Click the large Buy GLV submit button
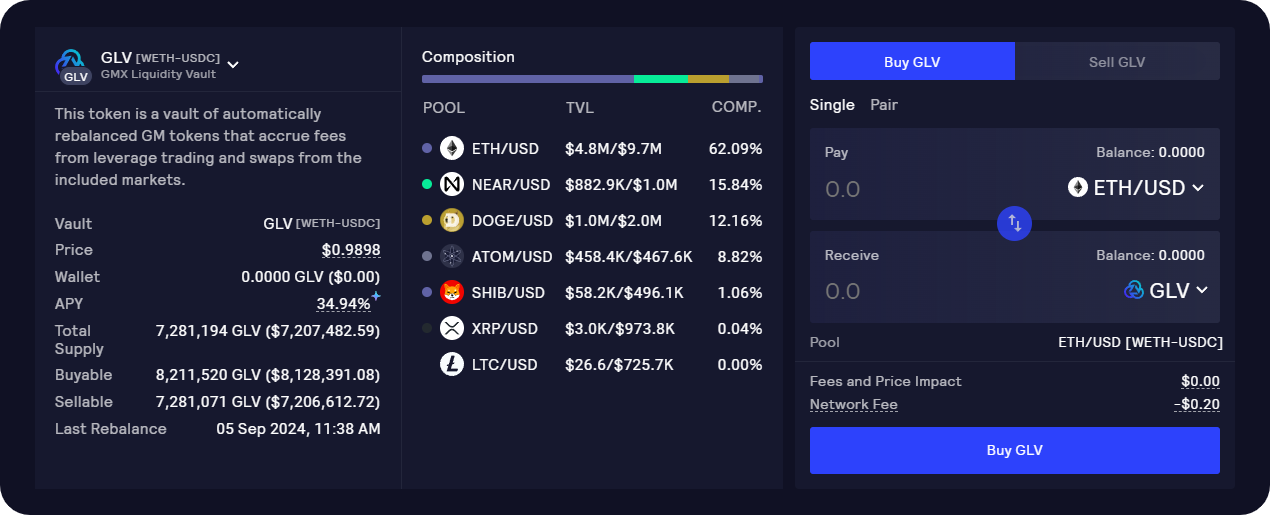 [1015, 450]
